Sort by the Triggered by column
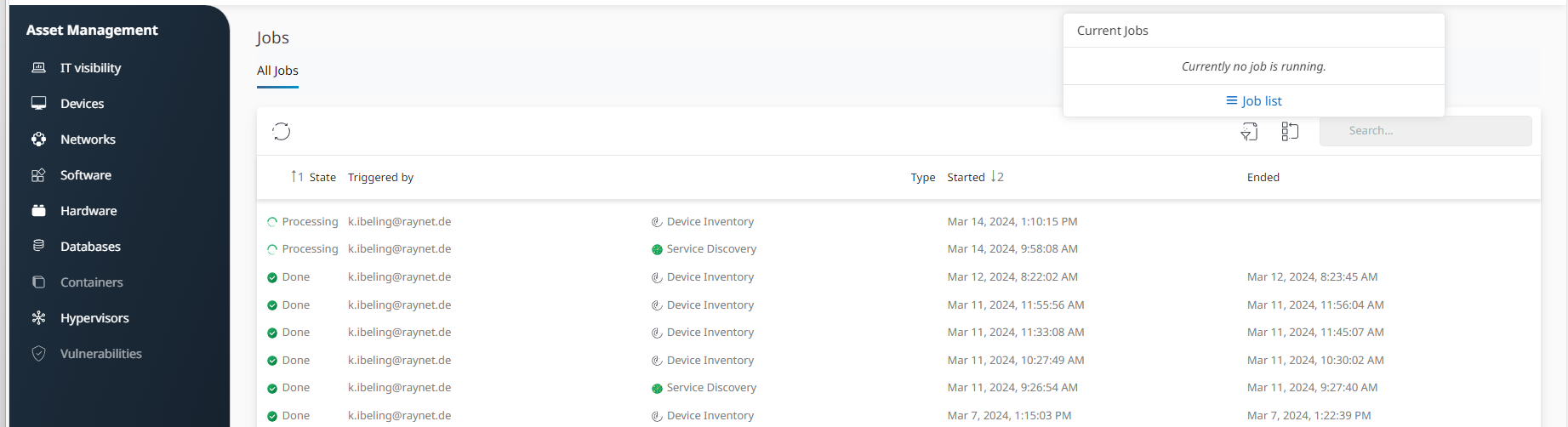This screenshot has width=1568, height=427. (x=380, y=177)
